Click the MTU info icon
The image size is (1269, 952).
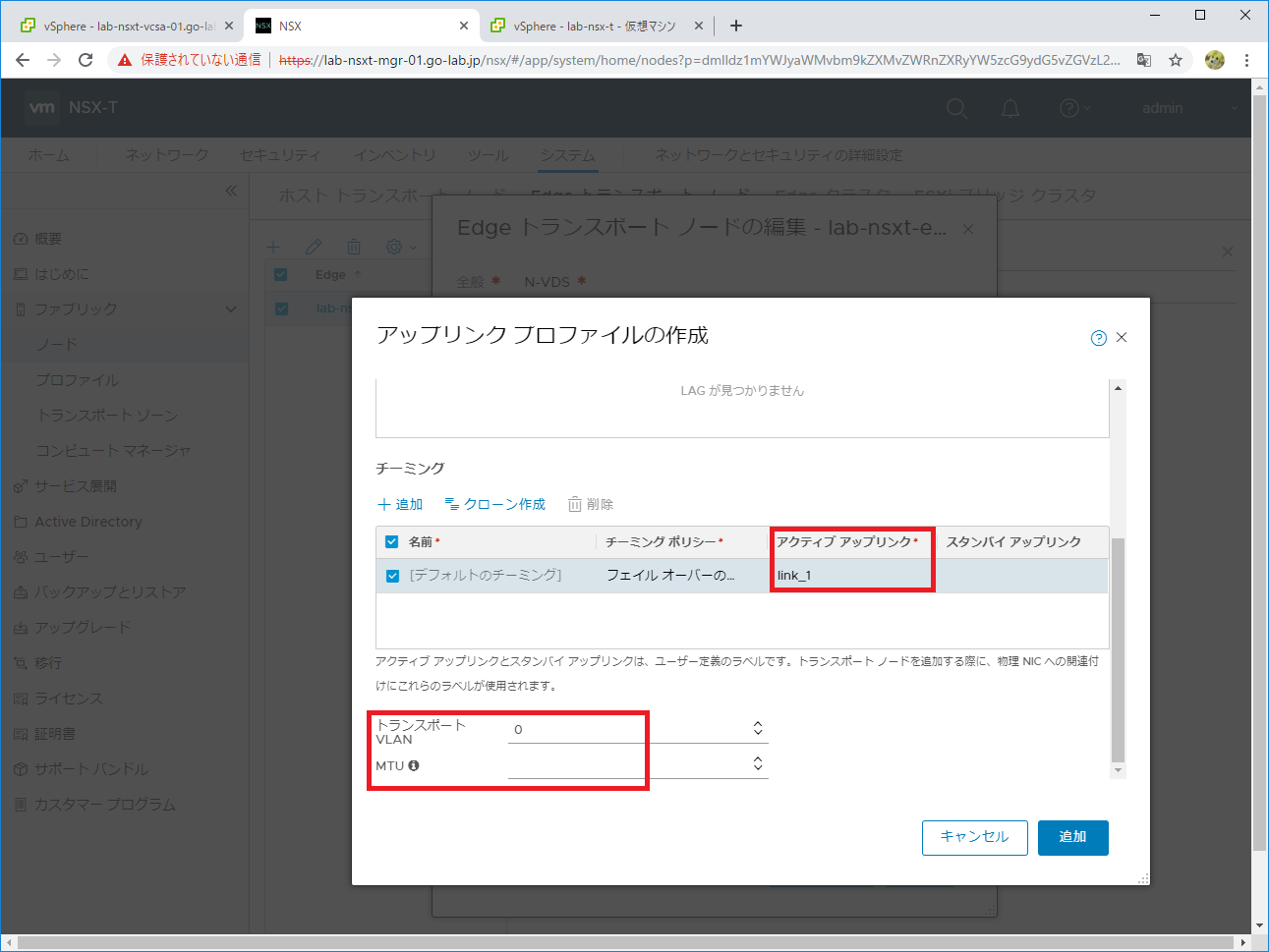414,765
